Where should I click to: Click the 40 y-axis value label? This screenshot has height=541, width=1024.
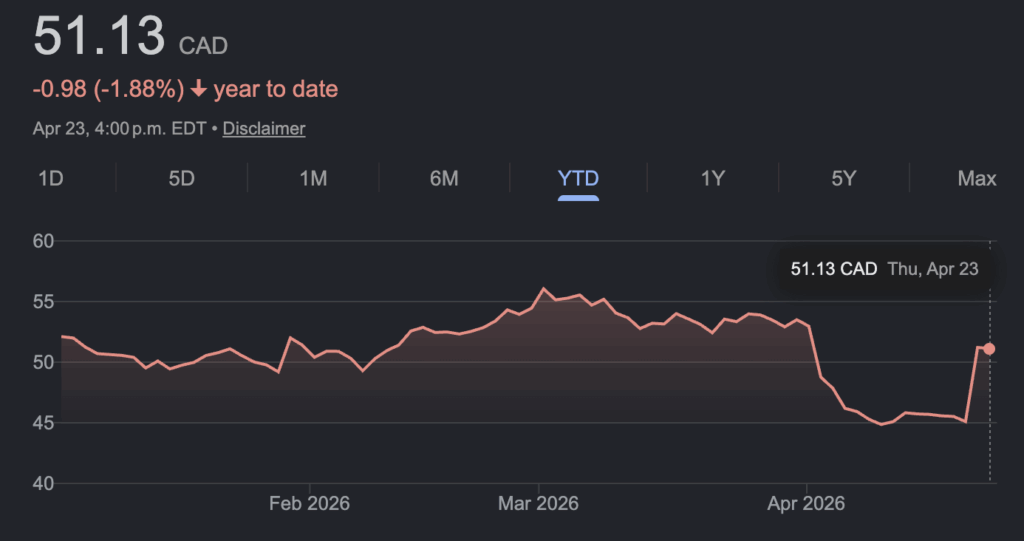pyautogui.click(x=42, y=484)
